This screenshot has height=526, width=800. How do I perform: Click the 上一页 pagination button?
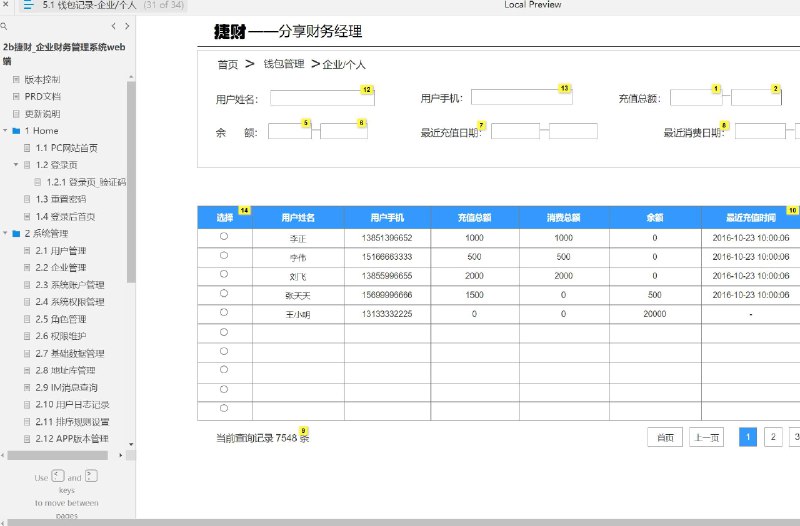tap(706, 437)
